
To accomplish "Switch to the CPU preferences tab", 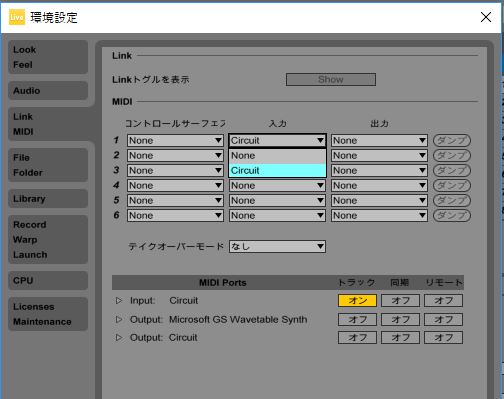I will [48, 280].
